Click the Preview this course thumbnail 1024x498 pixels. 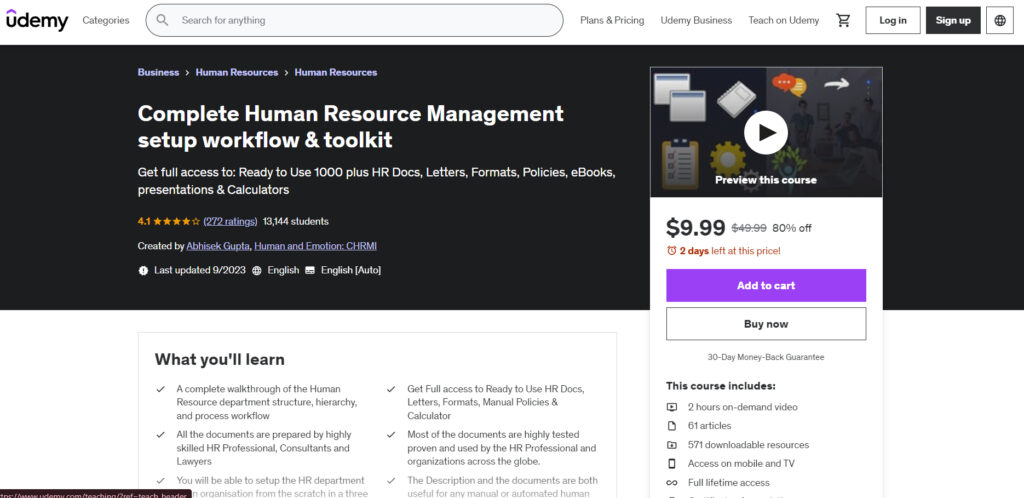tap(766, 132)
